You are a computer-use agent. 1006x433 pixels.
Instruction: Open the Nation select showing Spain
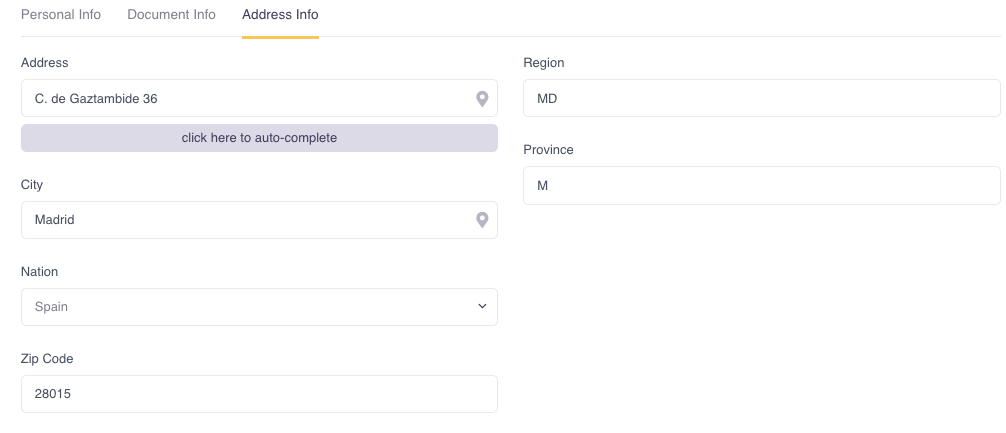(259, 307)
